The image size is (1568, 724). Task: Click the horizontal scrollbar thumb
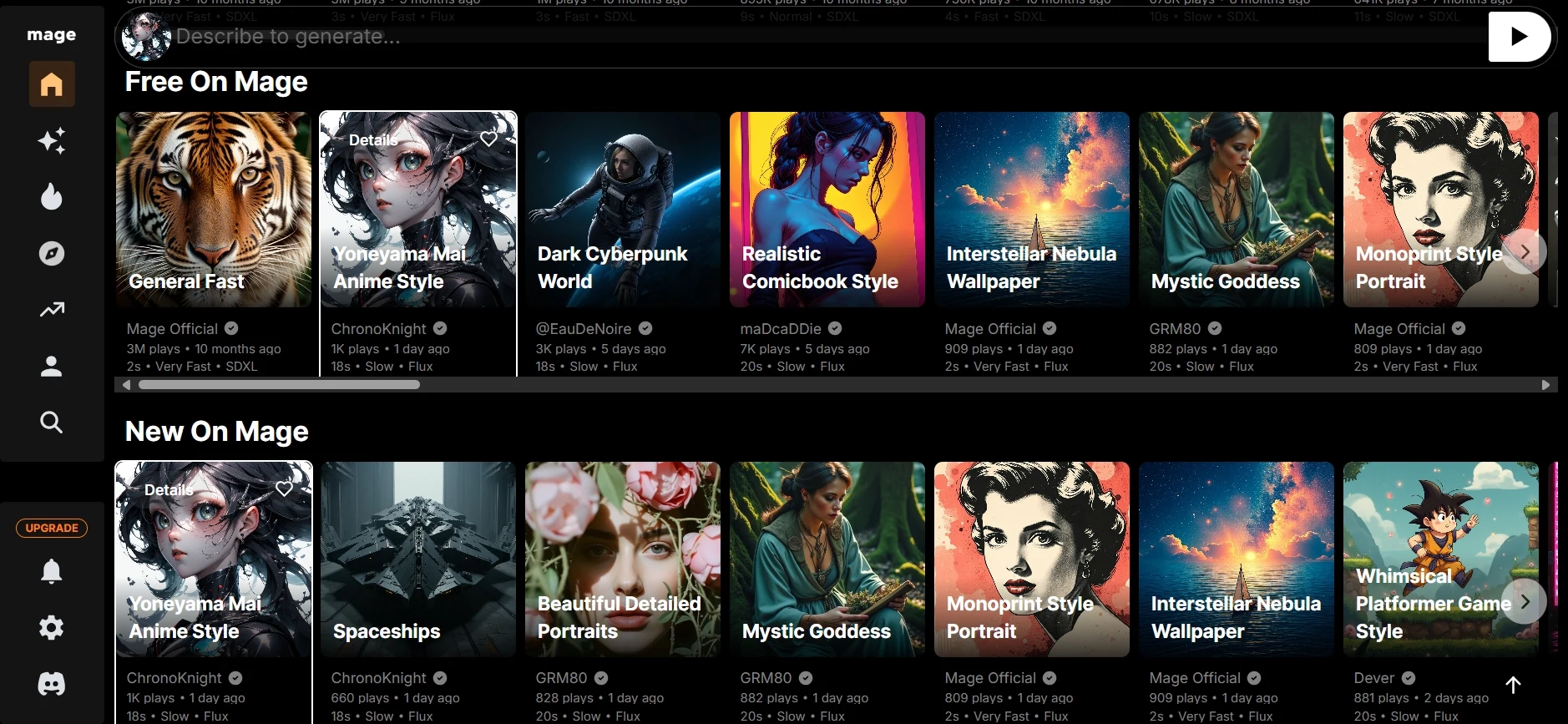pyautogui.click(x=279, y=385)
